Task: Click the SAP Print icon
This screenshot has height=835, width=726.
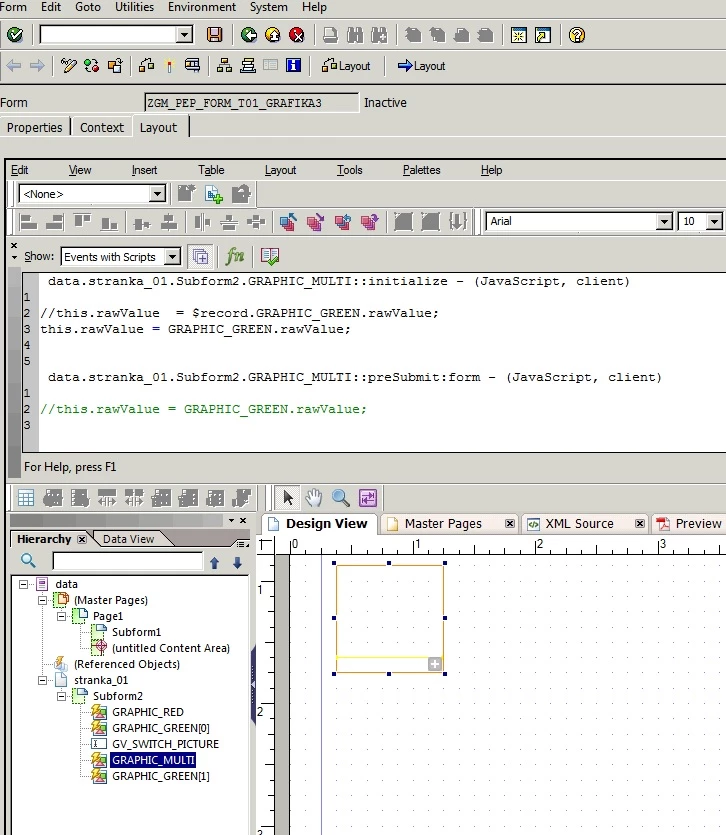Action: [x=330, y=35]
